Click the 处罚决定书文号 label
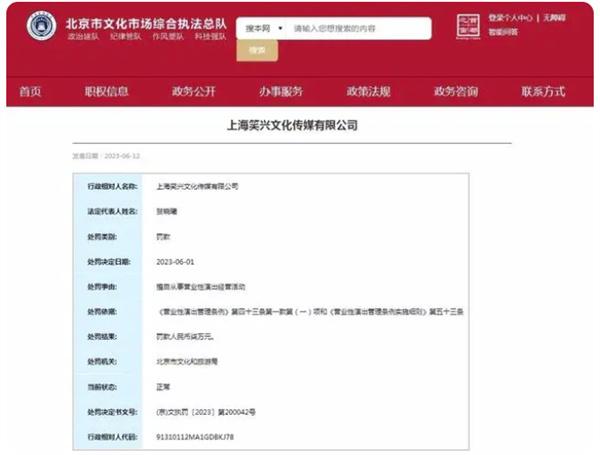 [x=112, y=412]
